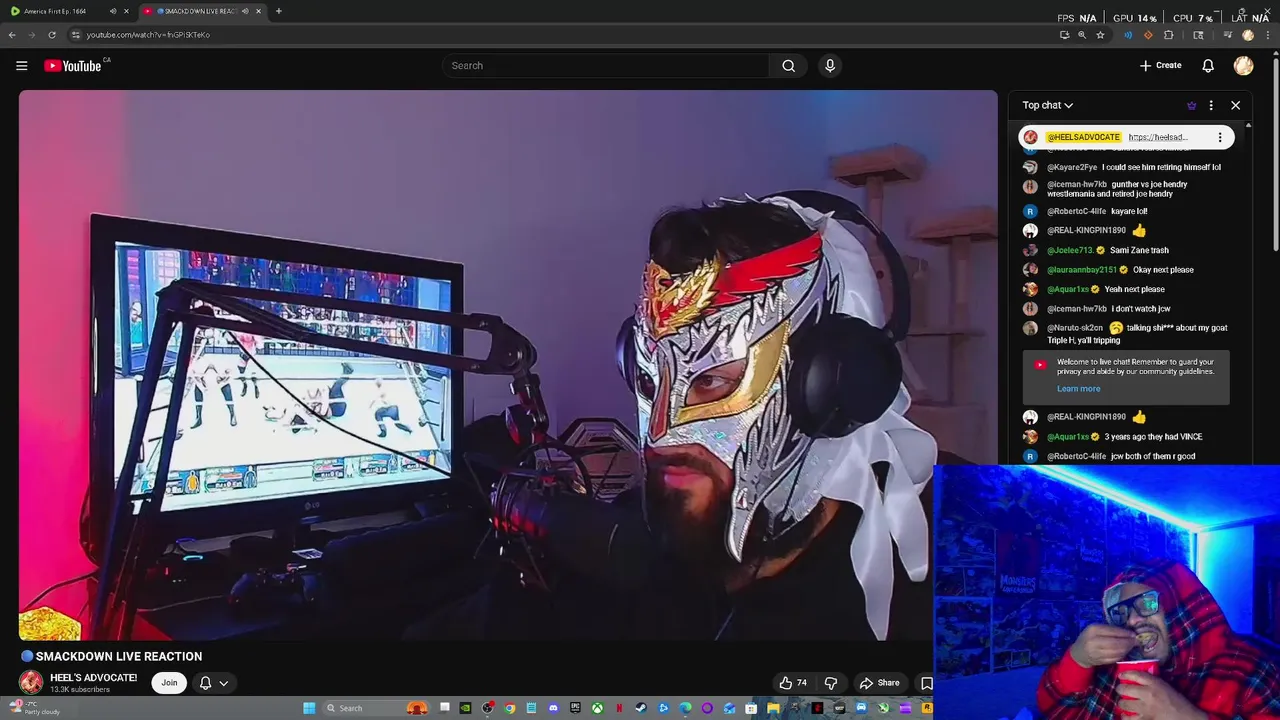
Task: Mute the SMACKDOWN LIVE REACTION tab audio
Action: coord(245,11)
